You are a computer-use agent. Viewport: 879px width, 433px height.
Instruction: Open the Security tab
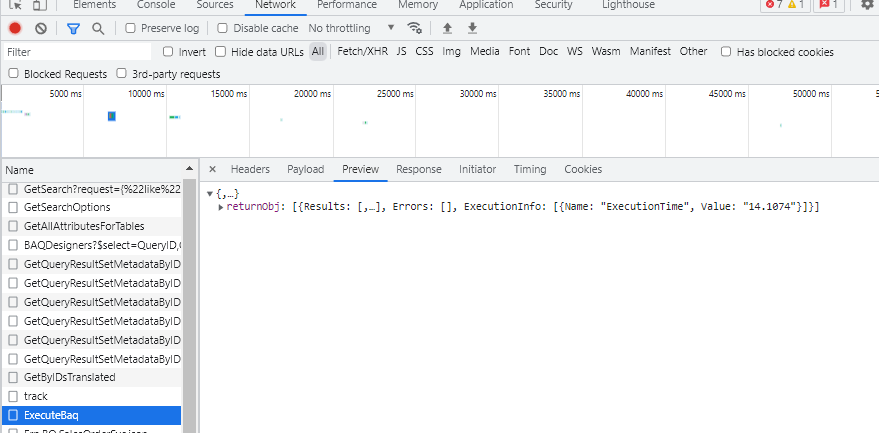[553, 4]
